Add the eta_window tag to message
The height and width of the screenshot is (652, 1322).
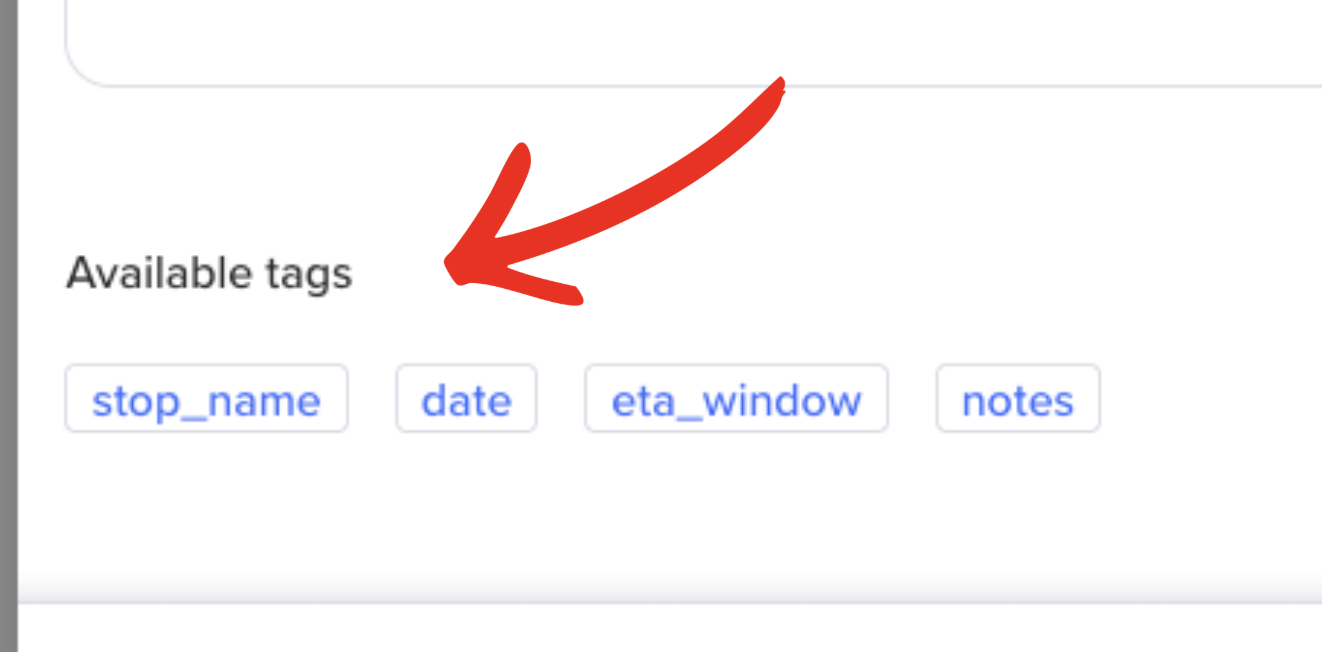[736, 398]
